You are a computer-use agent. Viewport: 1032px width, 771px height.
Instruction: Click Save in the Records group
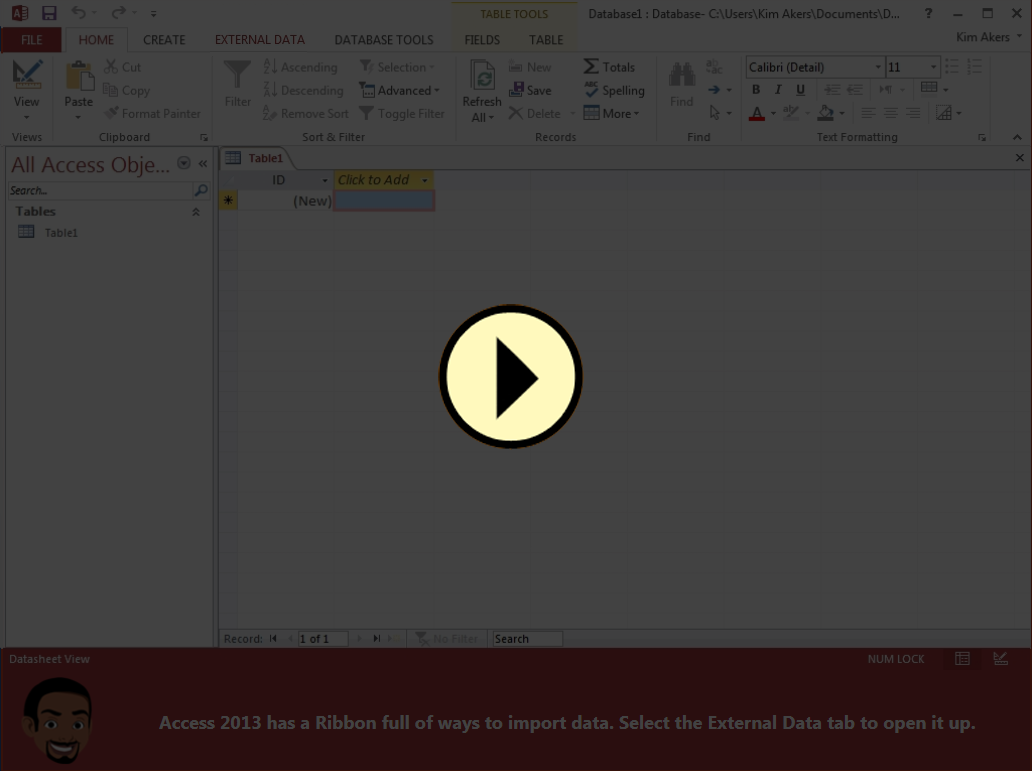530,90
